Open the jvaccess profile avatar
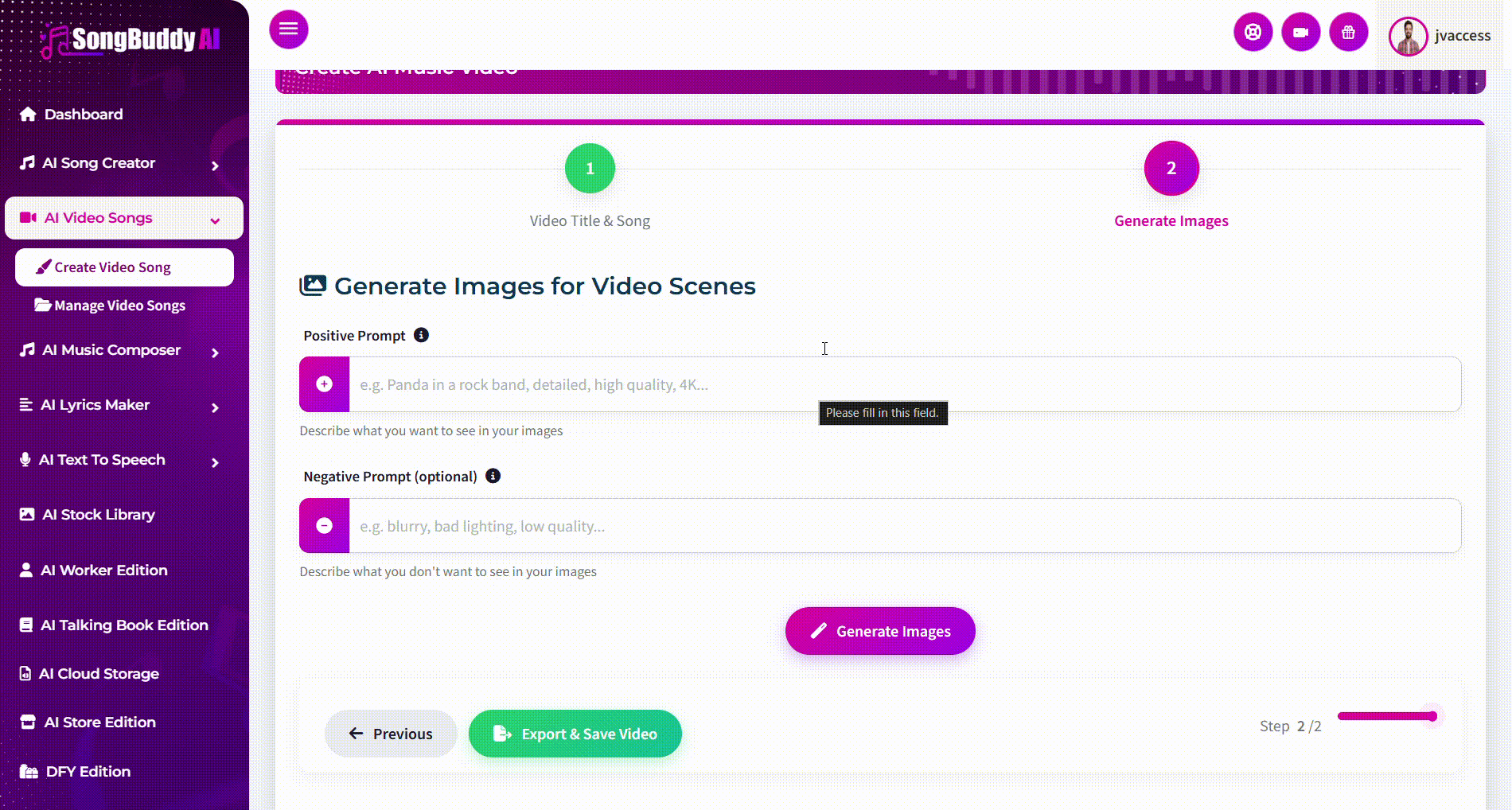Screen dimensions: 1512x810 tap(1408, 37)
